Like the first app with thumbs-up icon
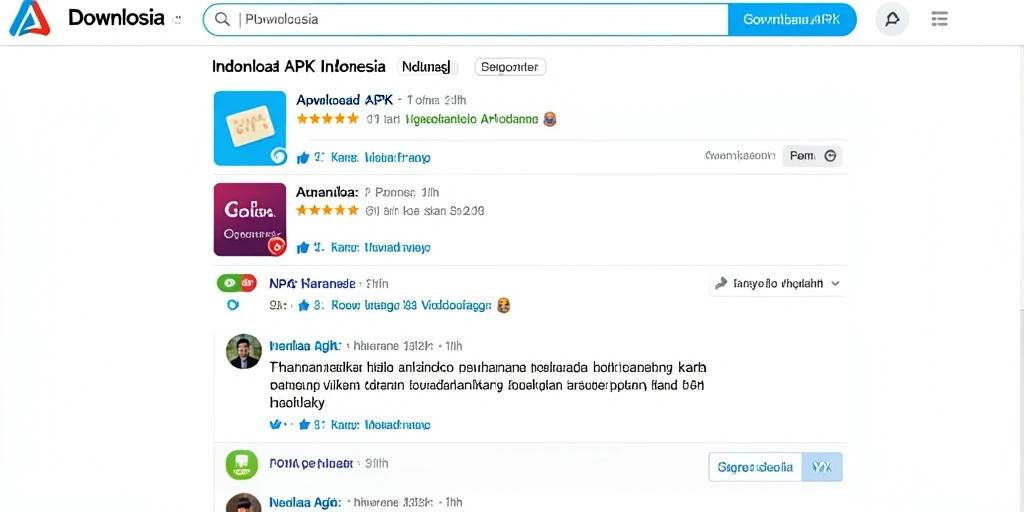The image size is (1024, 512). pyautogui.click(x=302, y=157)
